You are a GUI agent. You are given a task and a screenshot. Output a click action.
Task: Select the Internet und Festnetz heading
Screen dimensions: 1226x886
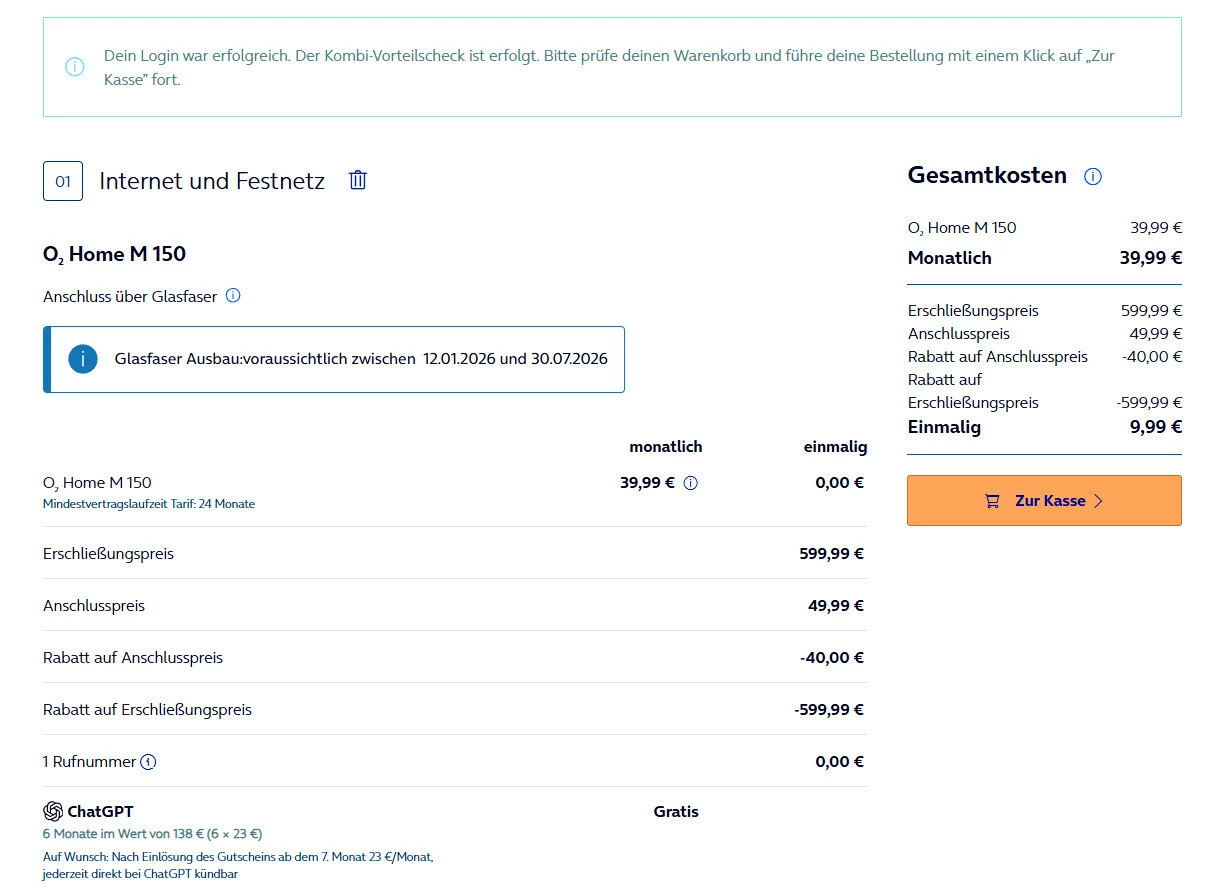click(x=212, y=181)
